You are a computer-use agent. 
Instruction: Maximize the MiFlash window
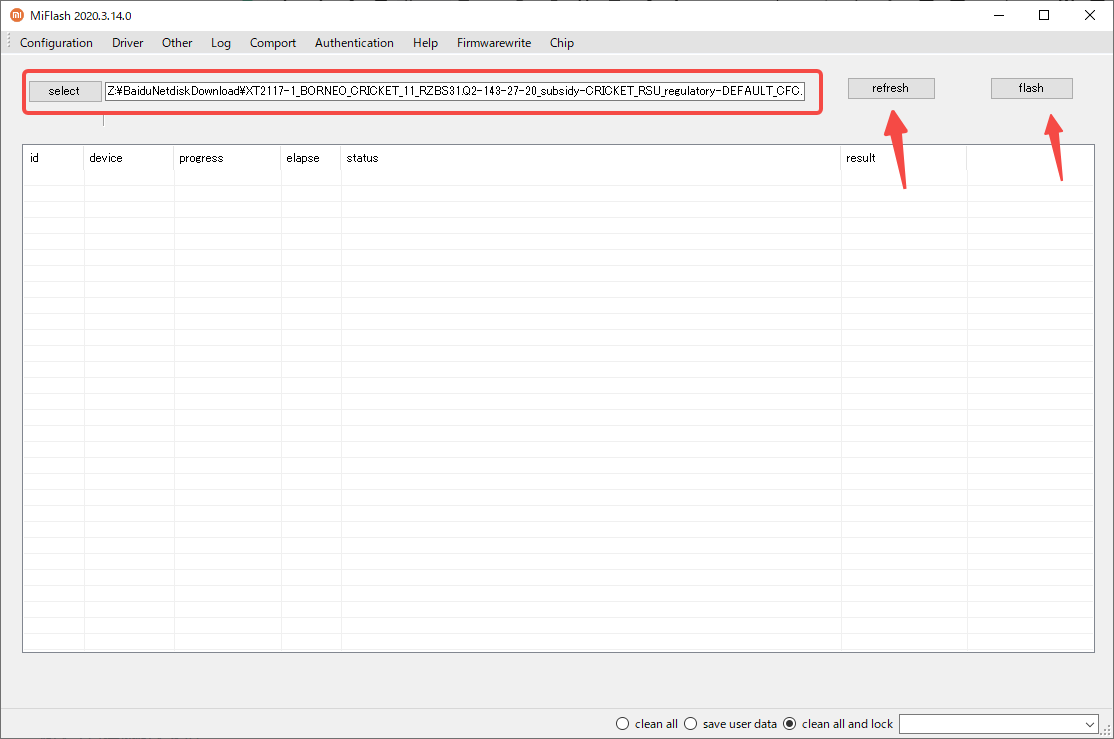(1044, 16)
